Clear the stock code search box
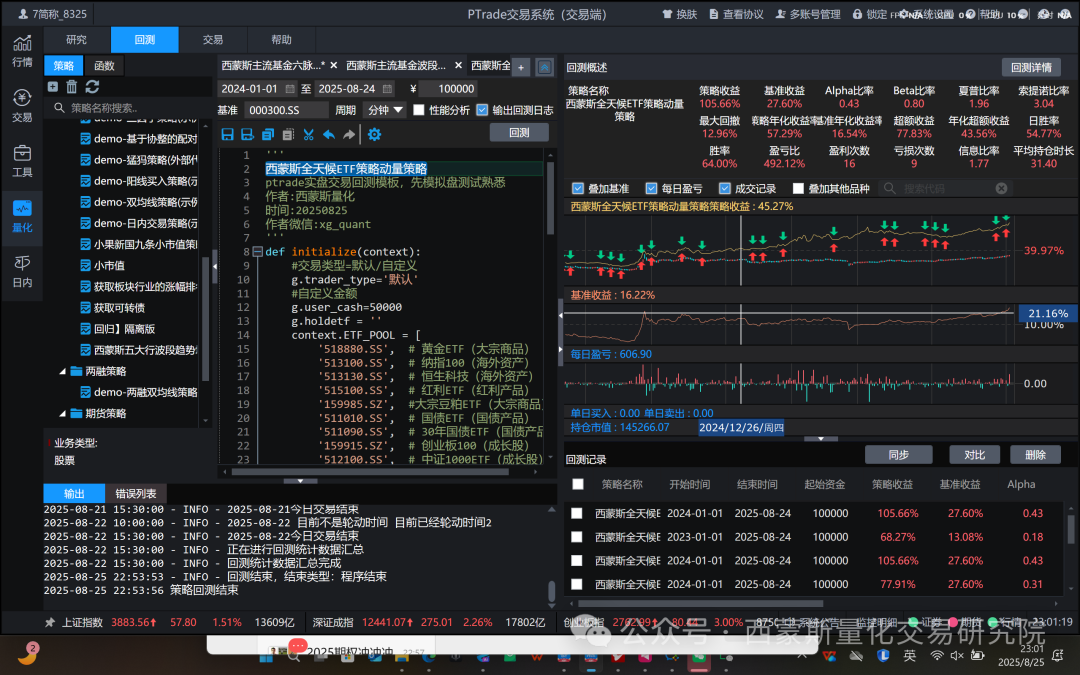 (x=1001, y=188)
